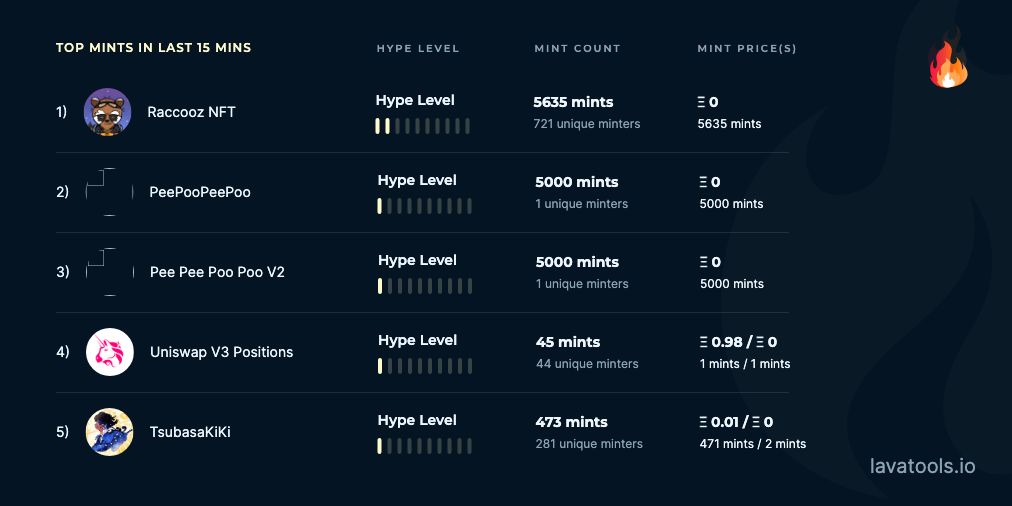1012x506 pixels.
Task: Click the TOP MINTS IN LAST 15 MINS heading
Action: (154, 48)
